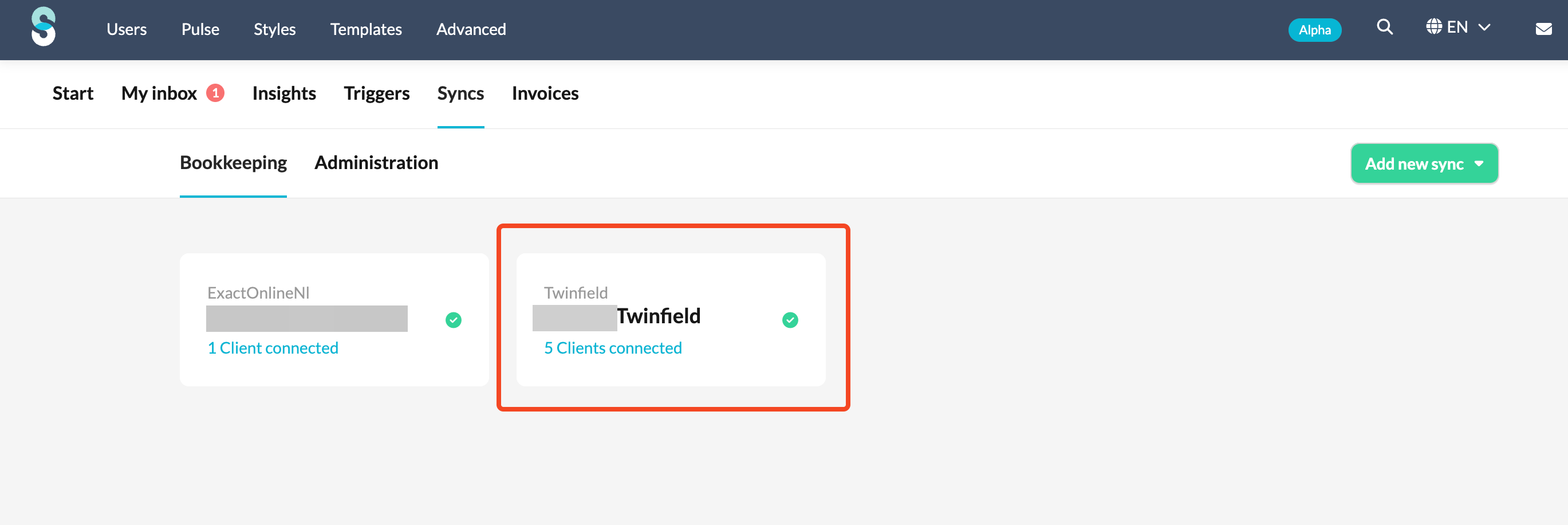Click the caret on Add new sync
This screenshot has width=1568, height=525.
(1479, 164)
